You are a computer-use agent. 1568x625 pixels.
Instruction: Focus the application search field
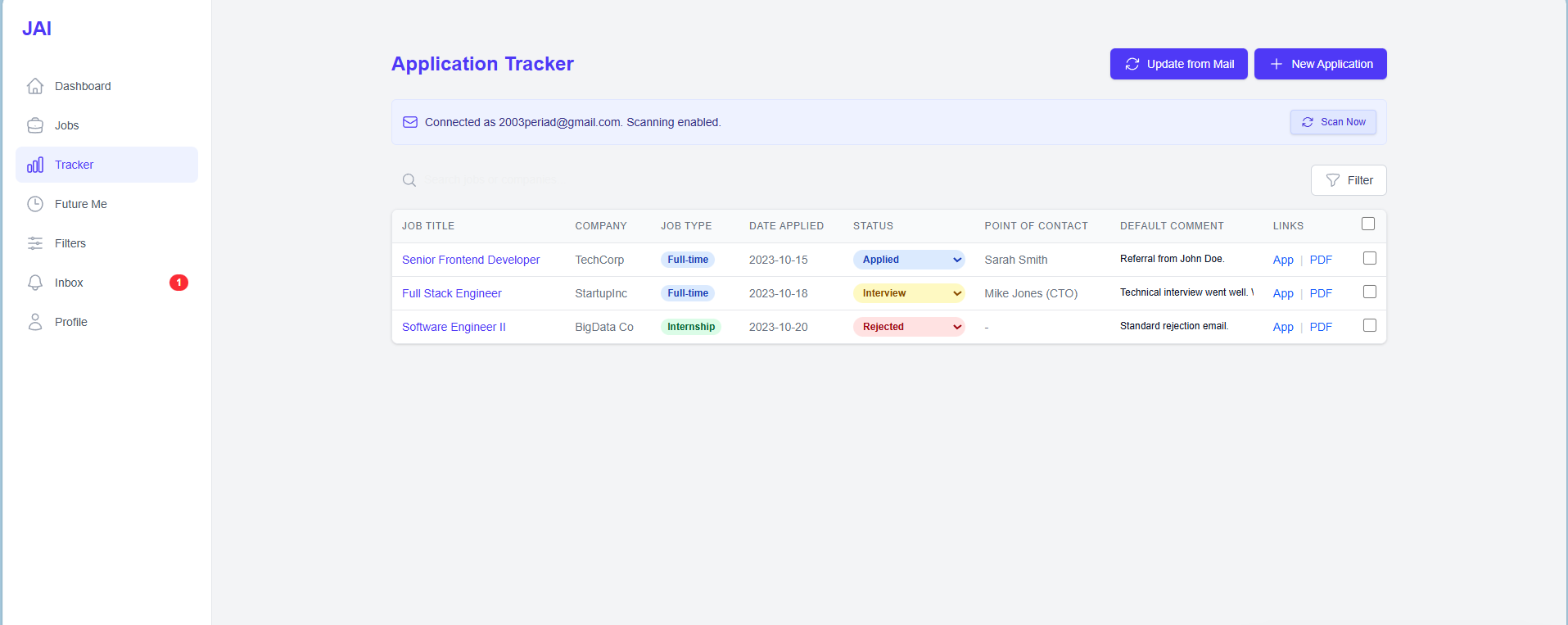tap(847, 180)
